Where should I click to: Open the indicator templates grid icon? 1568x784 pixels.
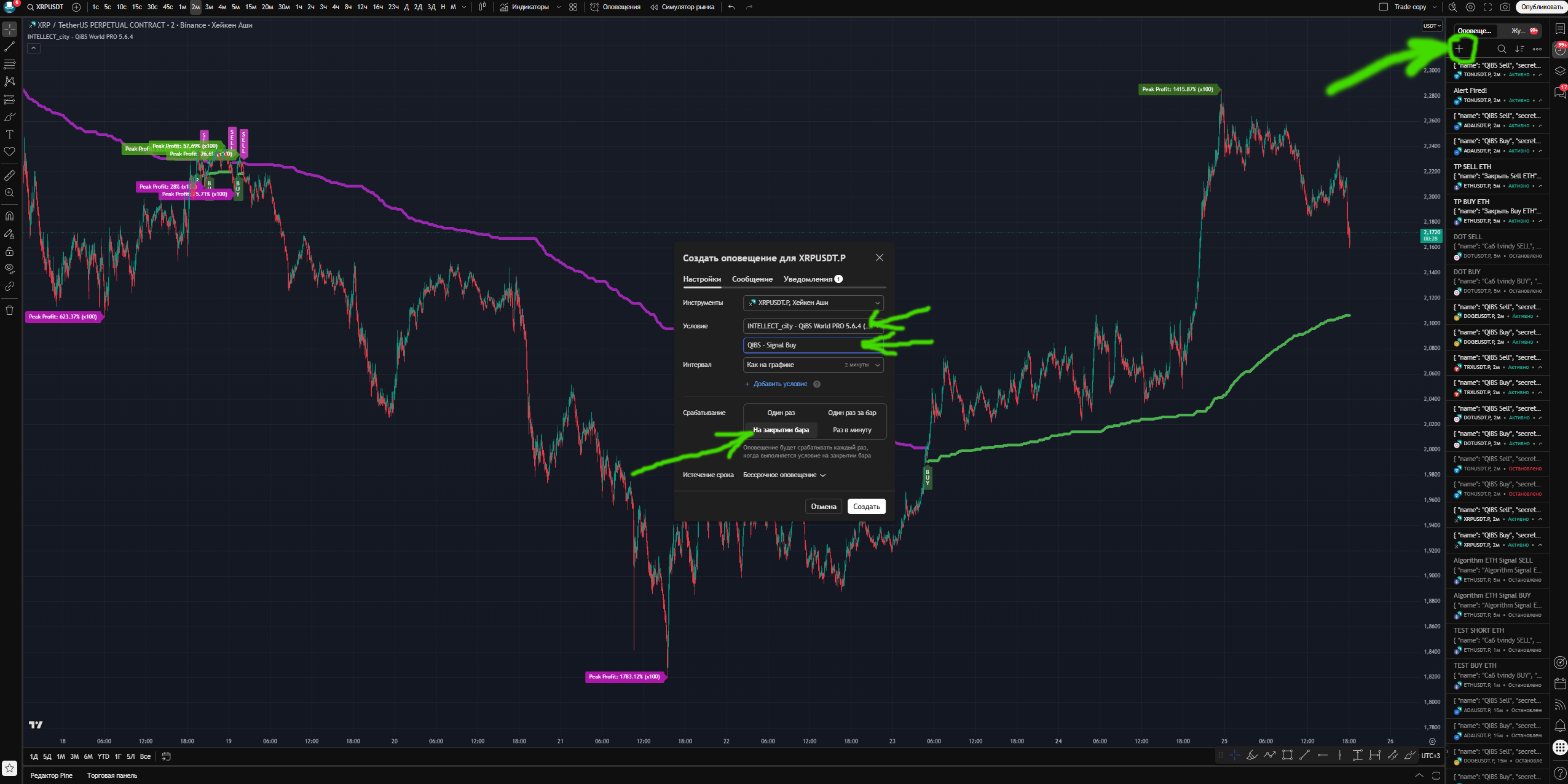coord(573,7)
